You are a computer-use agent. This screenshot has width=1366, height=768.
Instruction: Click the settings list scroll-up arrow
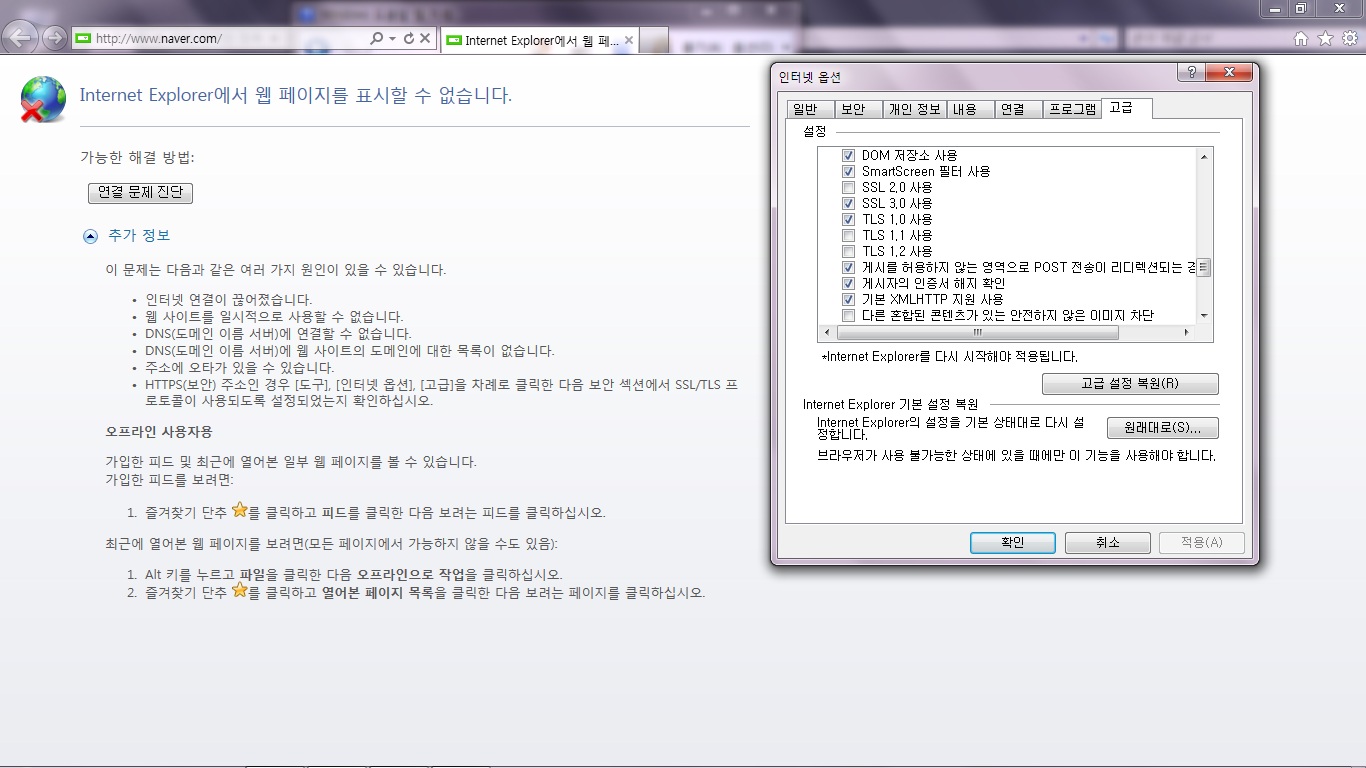[1204, 156]
